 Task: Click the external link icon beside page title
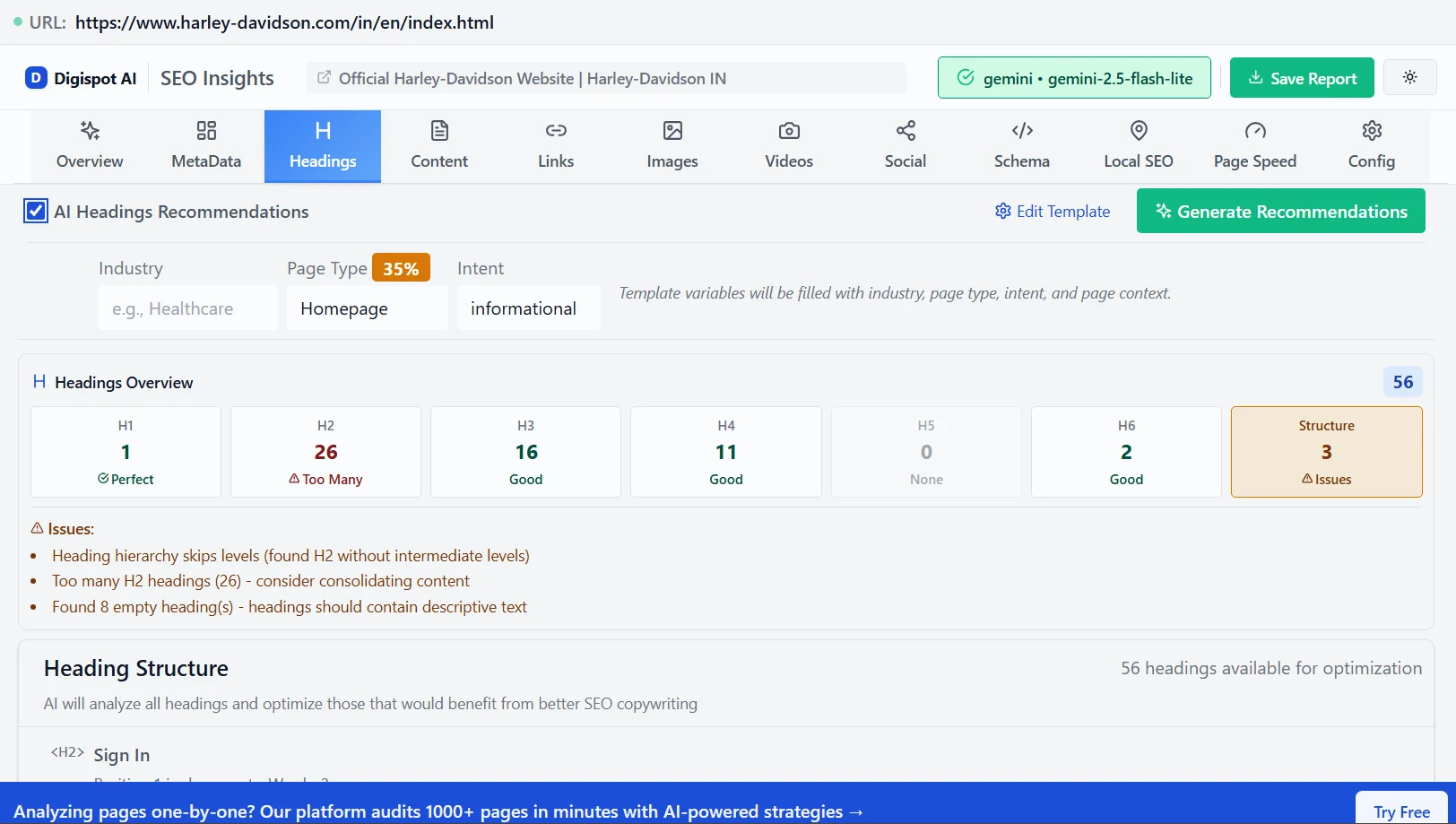(x=325, y=78)
